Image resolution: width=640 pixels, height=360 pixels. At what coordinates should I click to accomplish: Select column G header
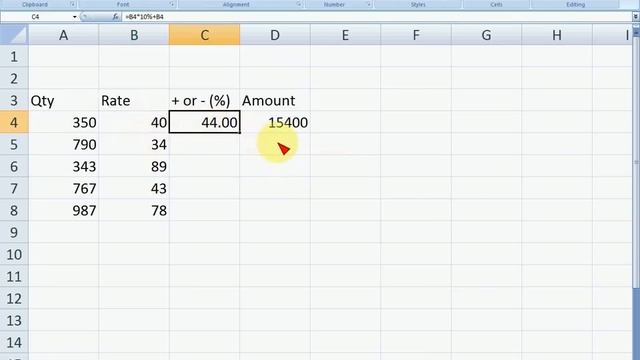(486, 35)
